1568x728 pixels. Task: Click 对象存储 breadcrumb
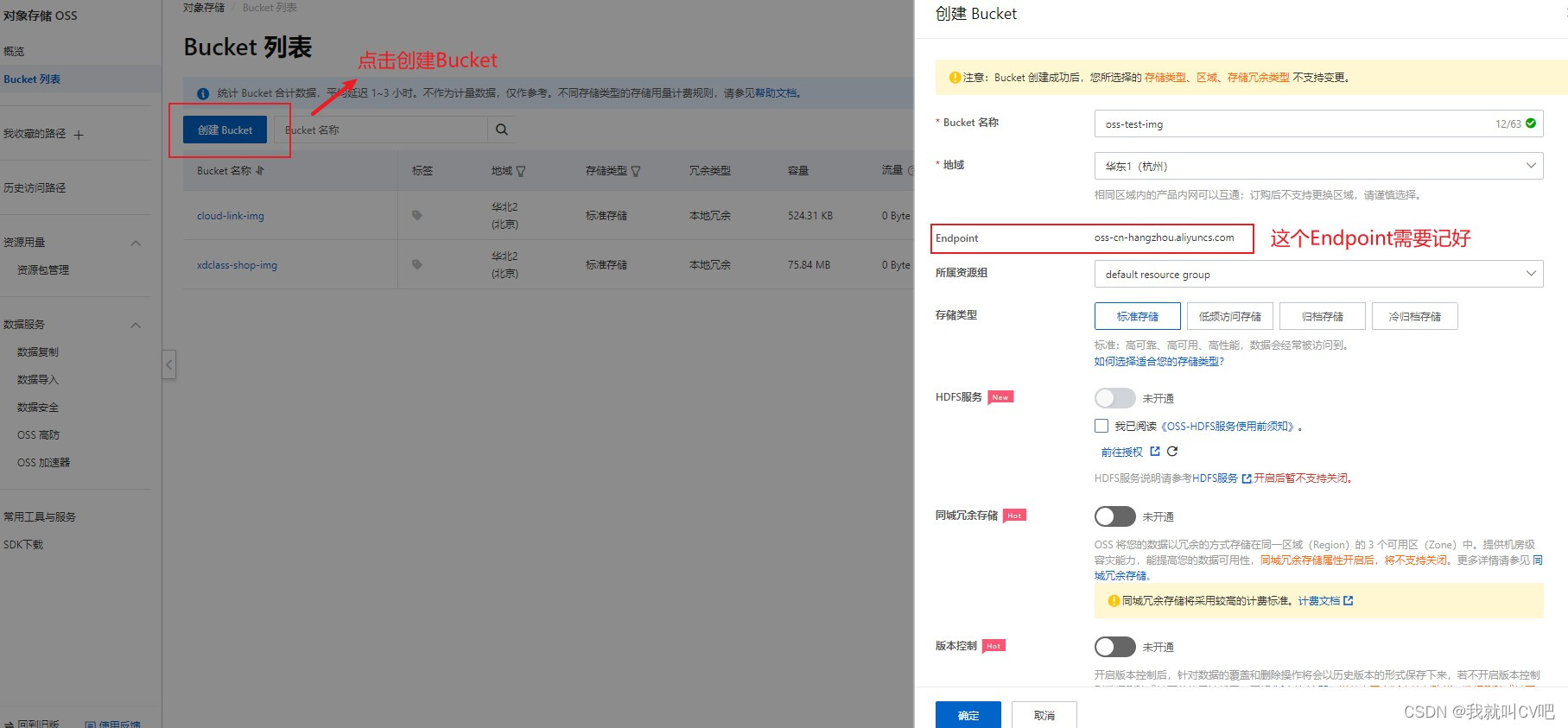point(204,8)
